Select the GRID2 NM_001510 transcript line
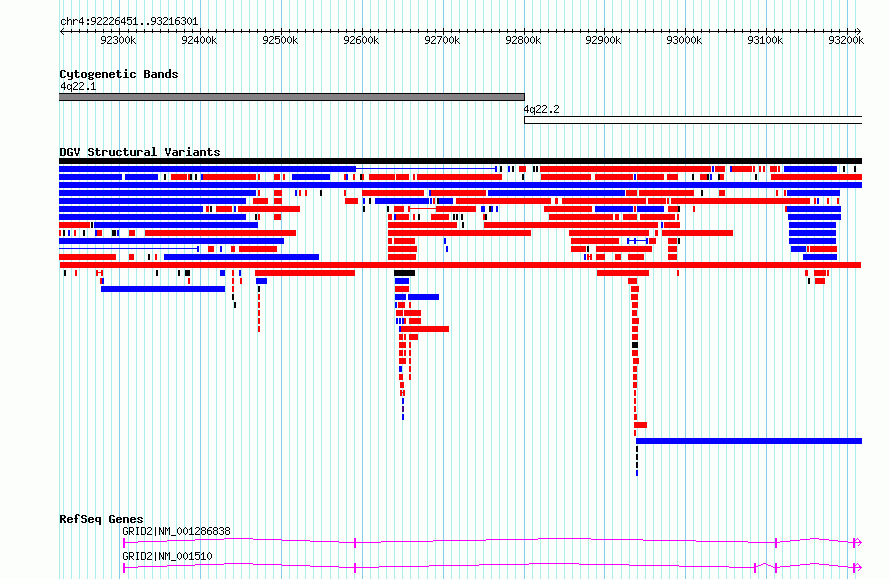 [492, 567]
